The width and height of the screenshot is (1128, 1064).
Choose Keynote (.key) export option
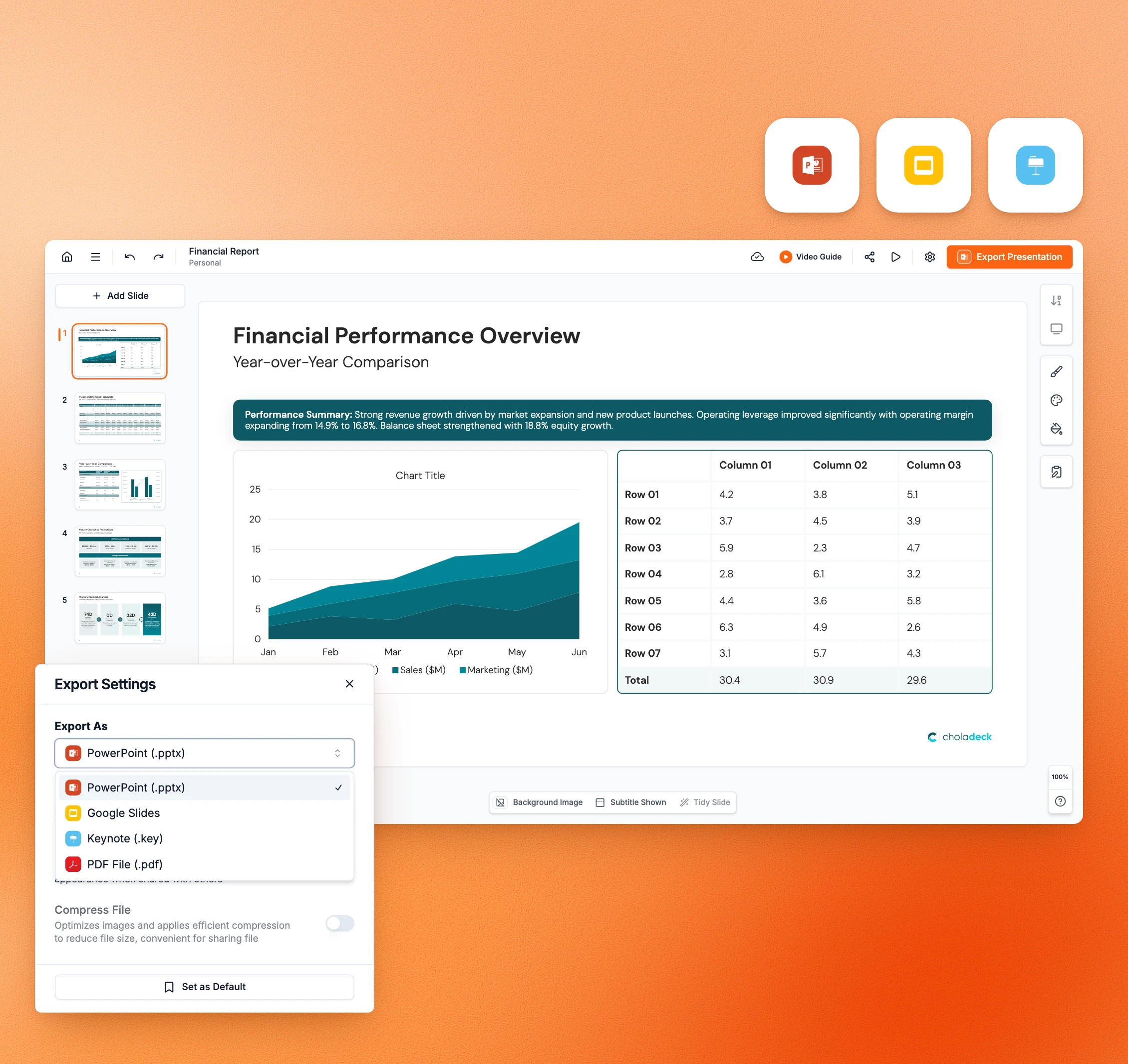(x=204, y=838)
